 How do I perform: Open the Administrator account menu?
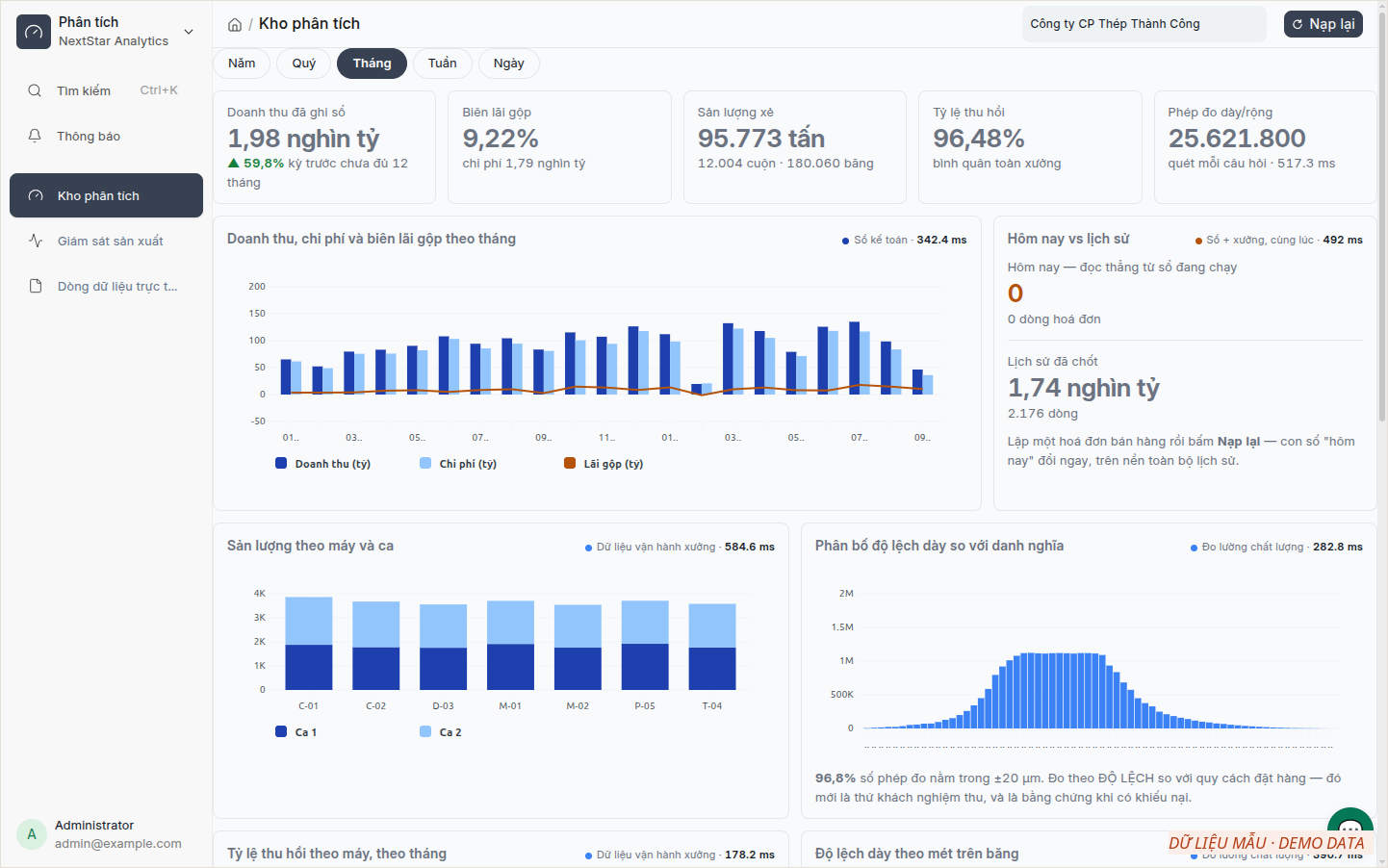coord(106,834)
